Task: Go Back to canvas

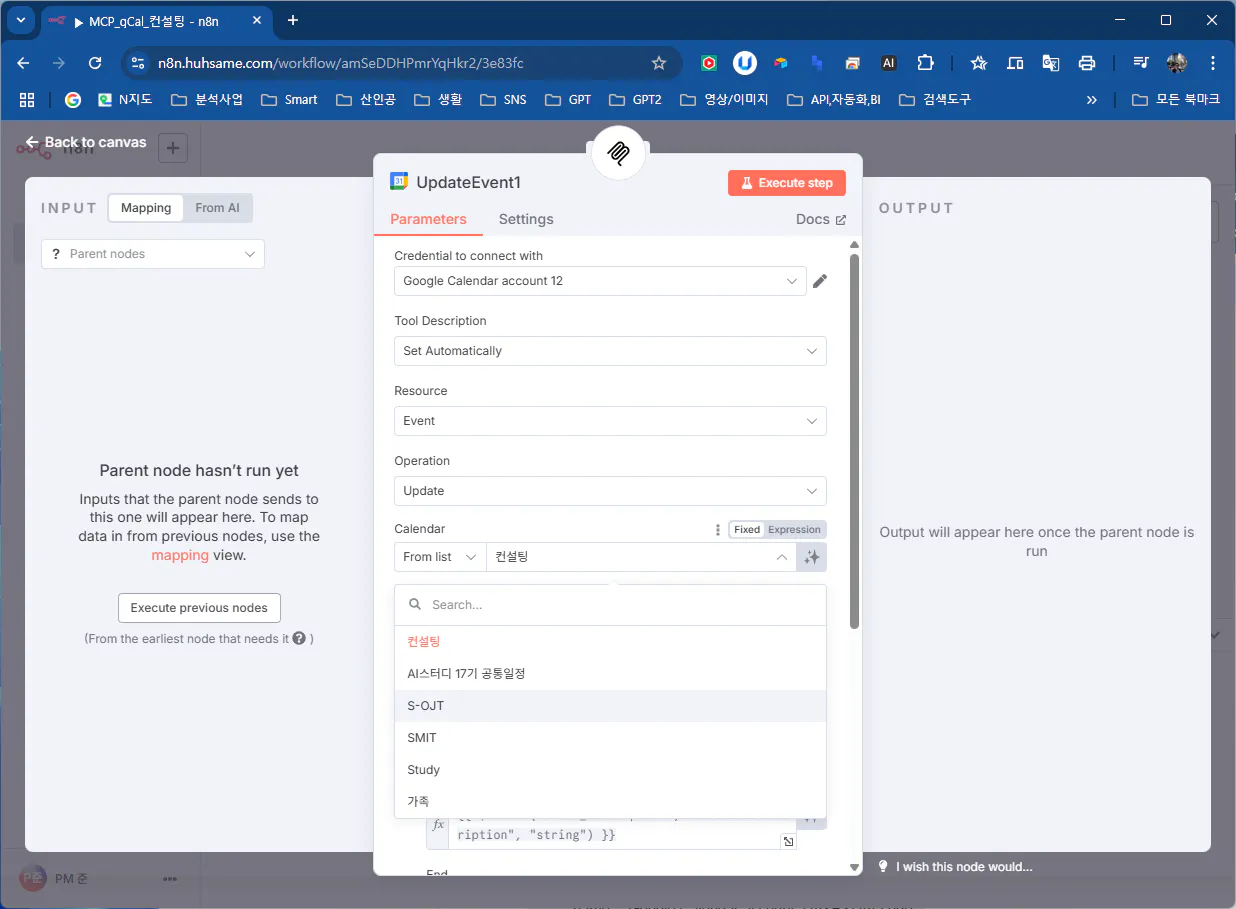Action: pos(86,142)
